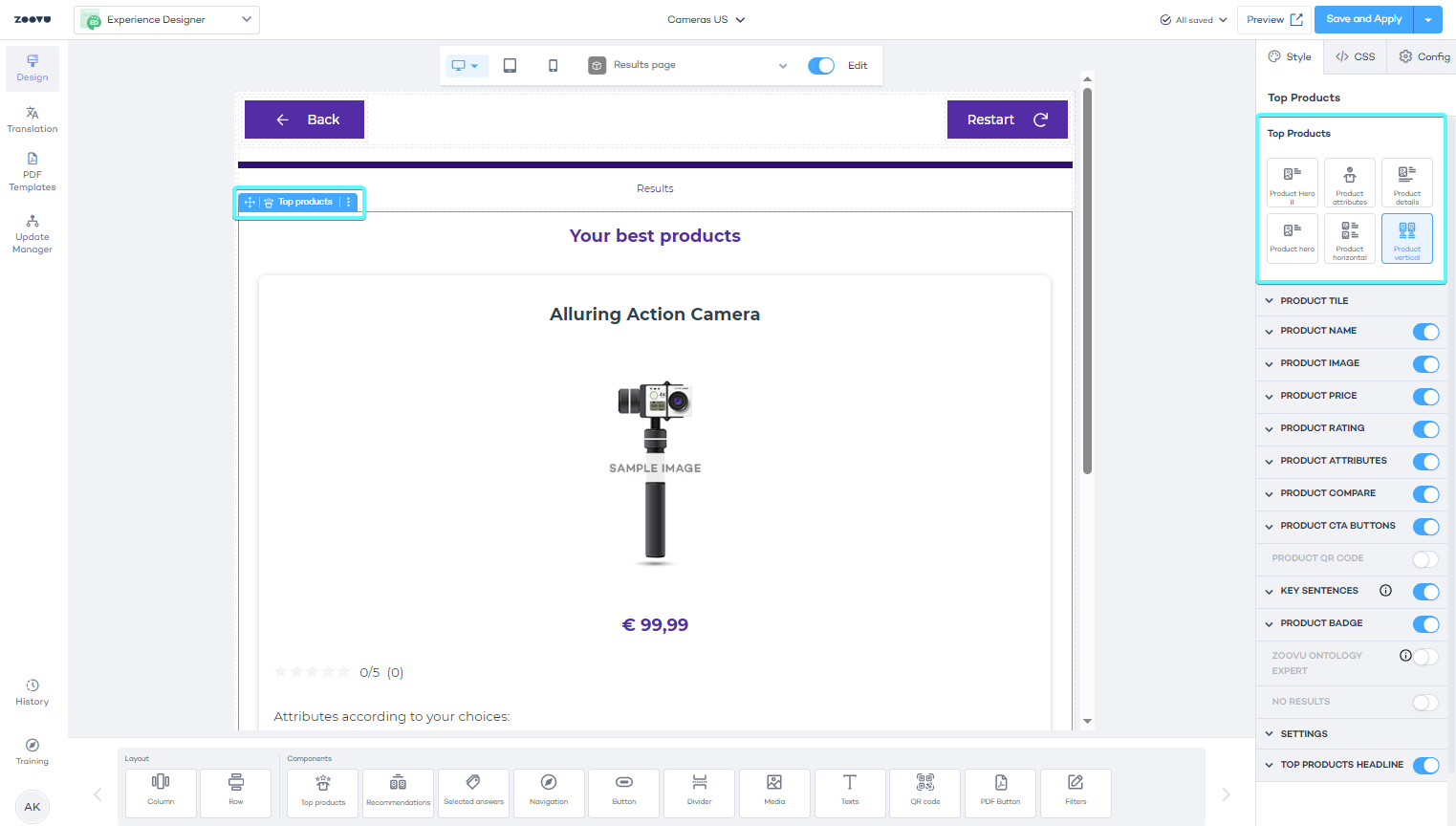Switch to the CSS tab
This screenshot has width=1456, height=826.
point(1356,57)
